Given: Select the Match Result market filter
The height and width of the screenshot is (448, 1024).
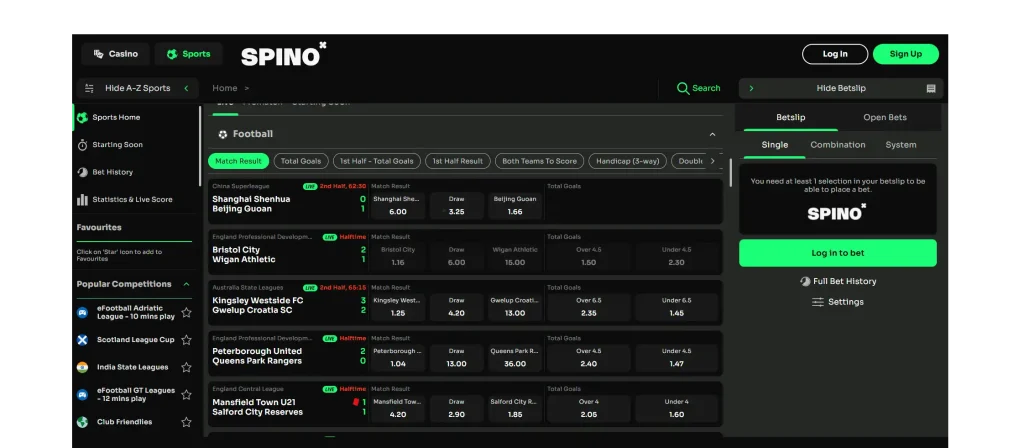Looking at the screenshot, I should pos(238,161).
